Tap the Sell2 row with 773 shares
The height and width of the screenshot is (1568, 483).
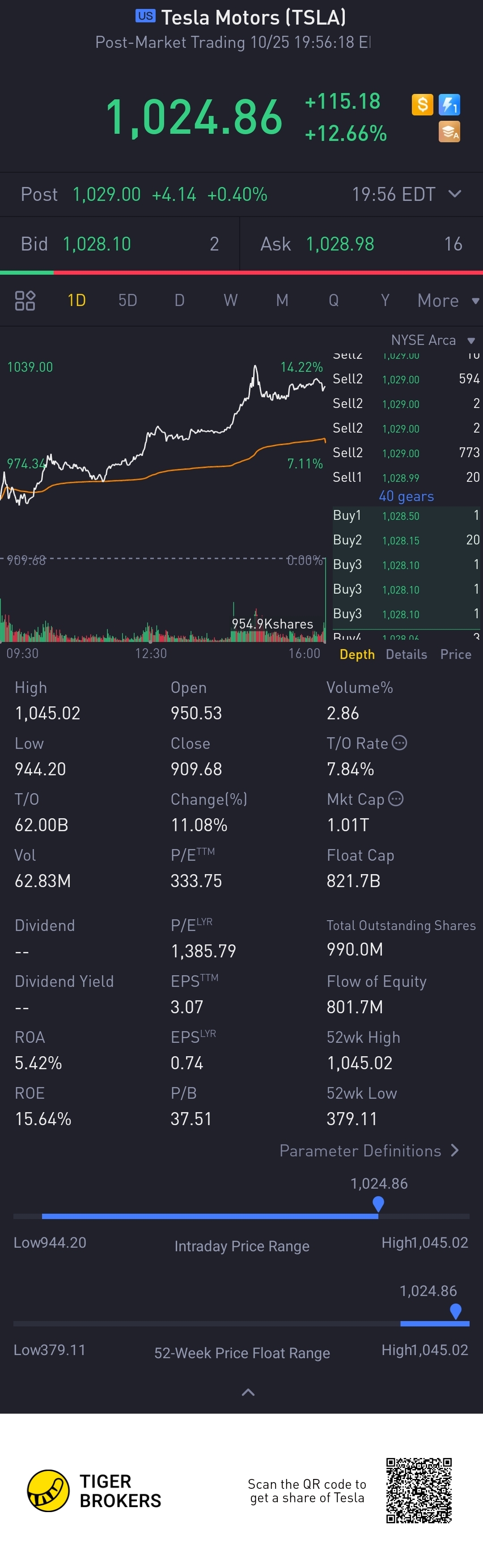click(x=406, y=452)
